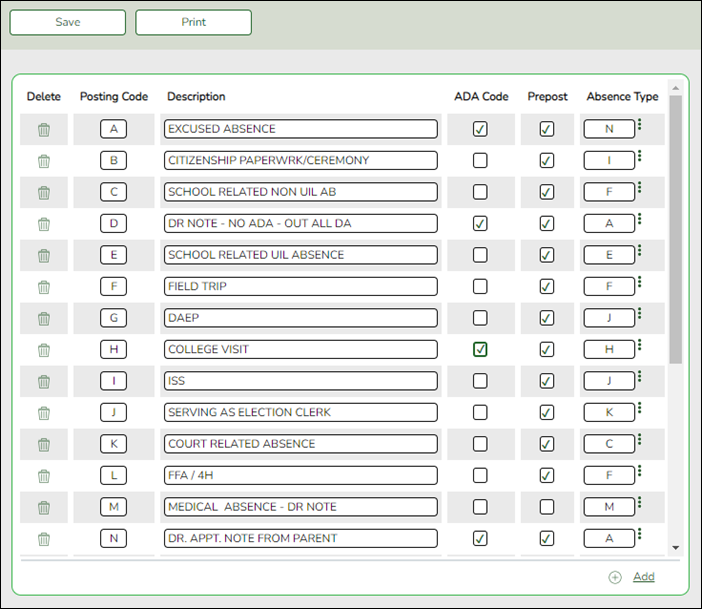Enable Prepost for MEDICAL ABSENCE - DR NOTE
702x609 pixels.
coord(547,507)
